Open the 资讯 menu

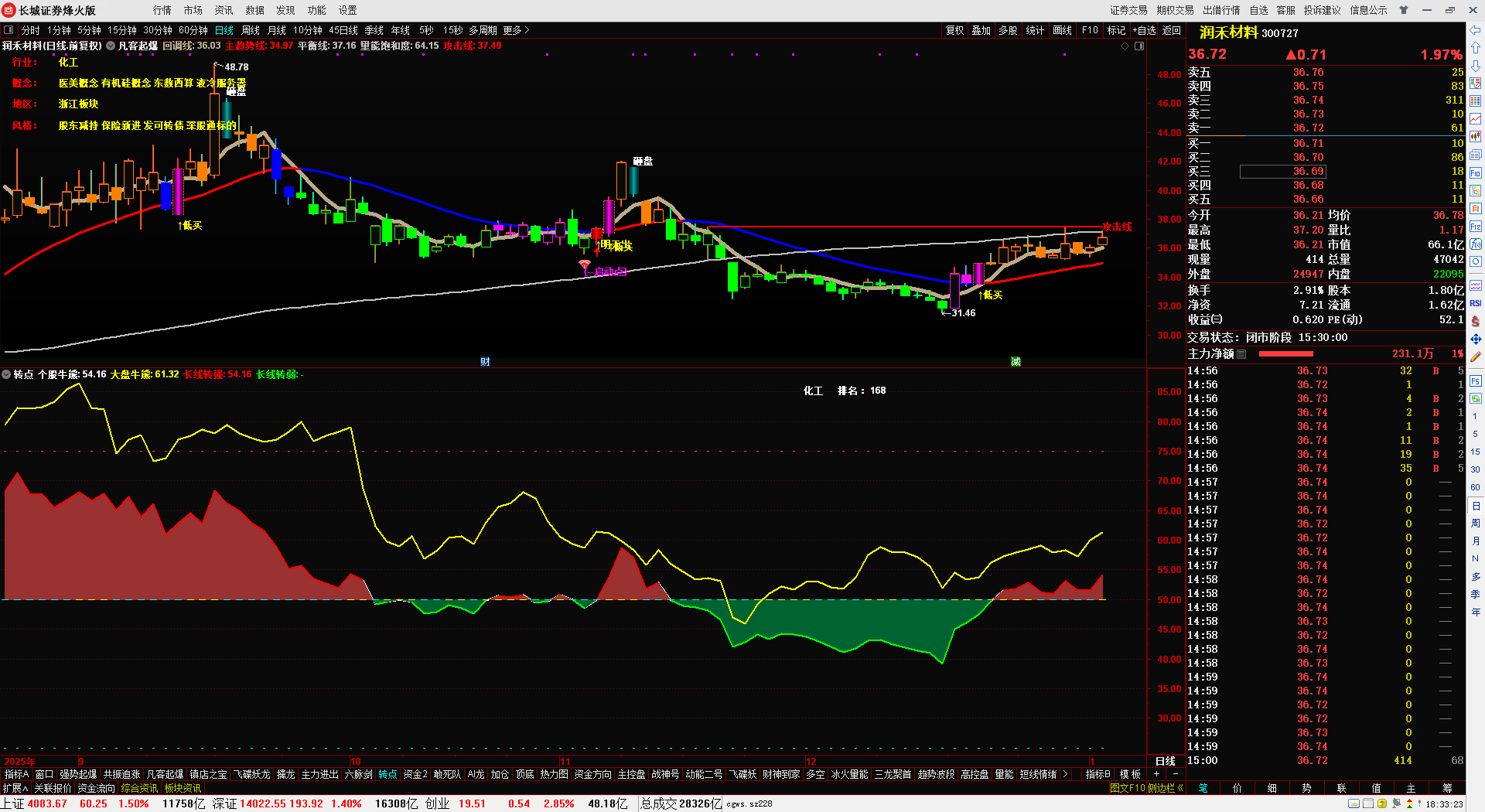click(224, 10)
